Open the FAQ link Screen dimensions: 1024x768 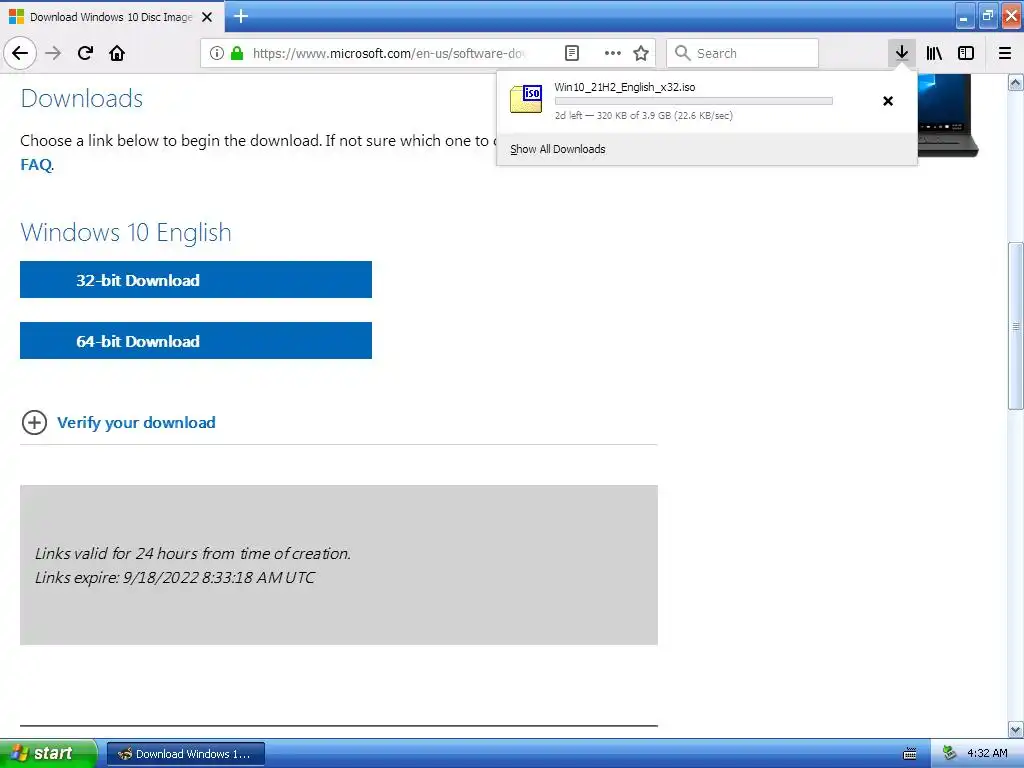click(x=36, y=165)
